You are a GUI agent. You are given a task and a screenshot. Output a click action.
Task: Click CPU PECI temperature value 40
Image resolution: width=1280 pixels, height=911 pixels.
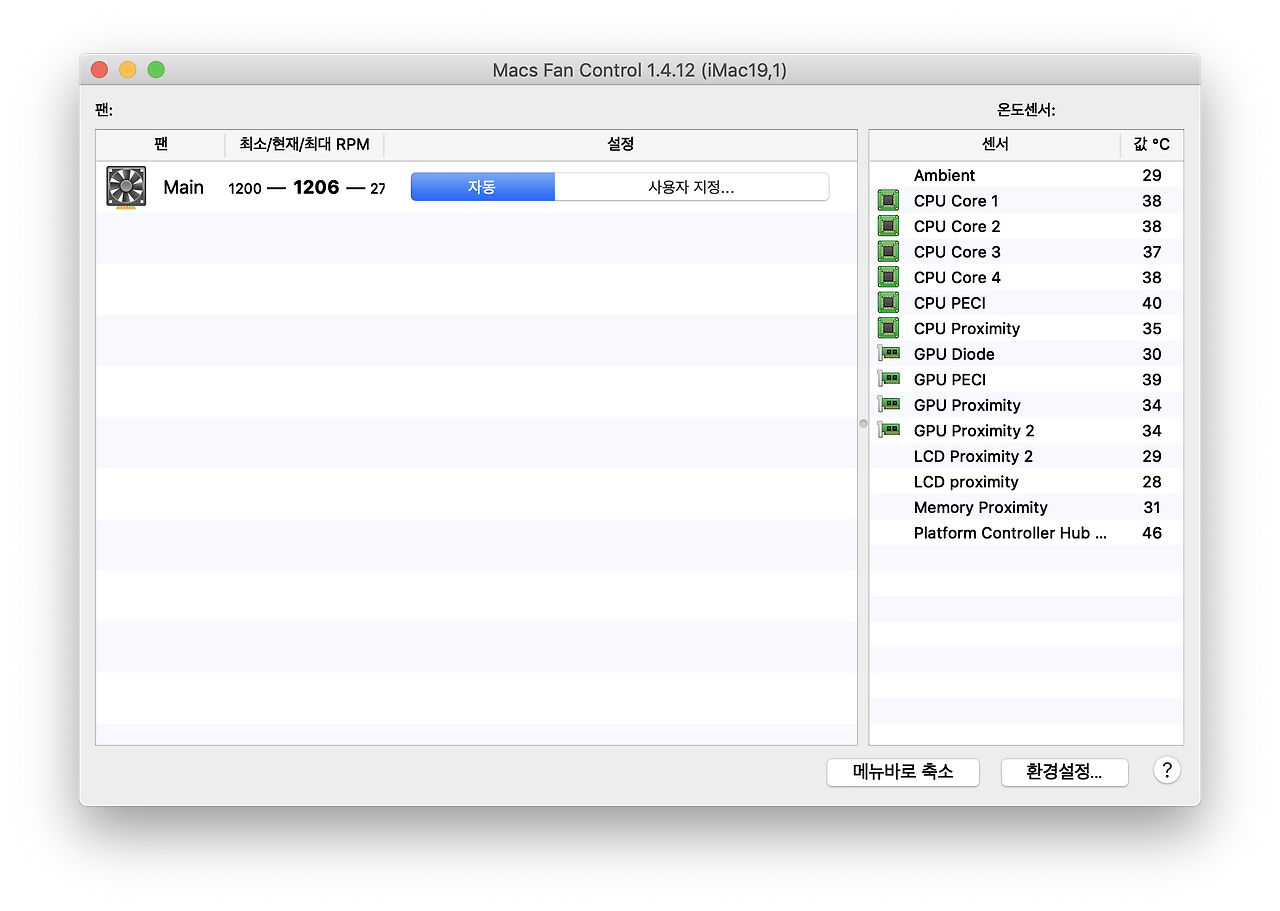[x=1152, y=303]
